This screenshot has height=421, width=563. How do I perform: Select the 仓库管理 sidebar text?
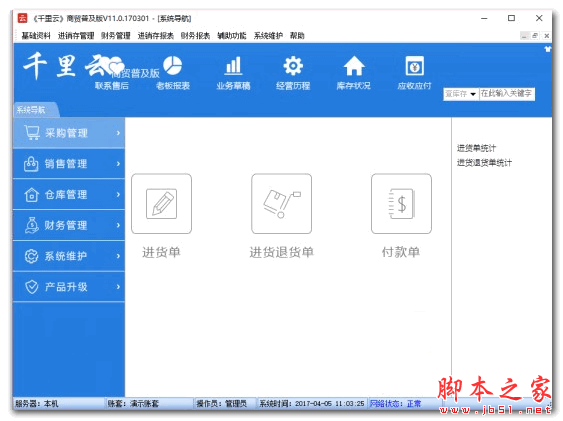coord(66,195)
